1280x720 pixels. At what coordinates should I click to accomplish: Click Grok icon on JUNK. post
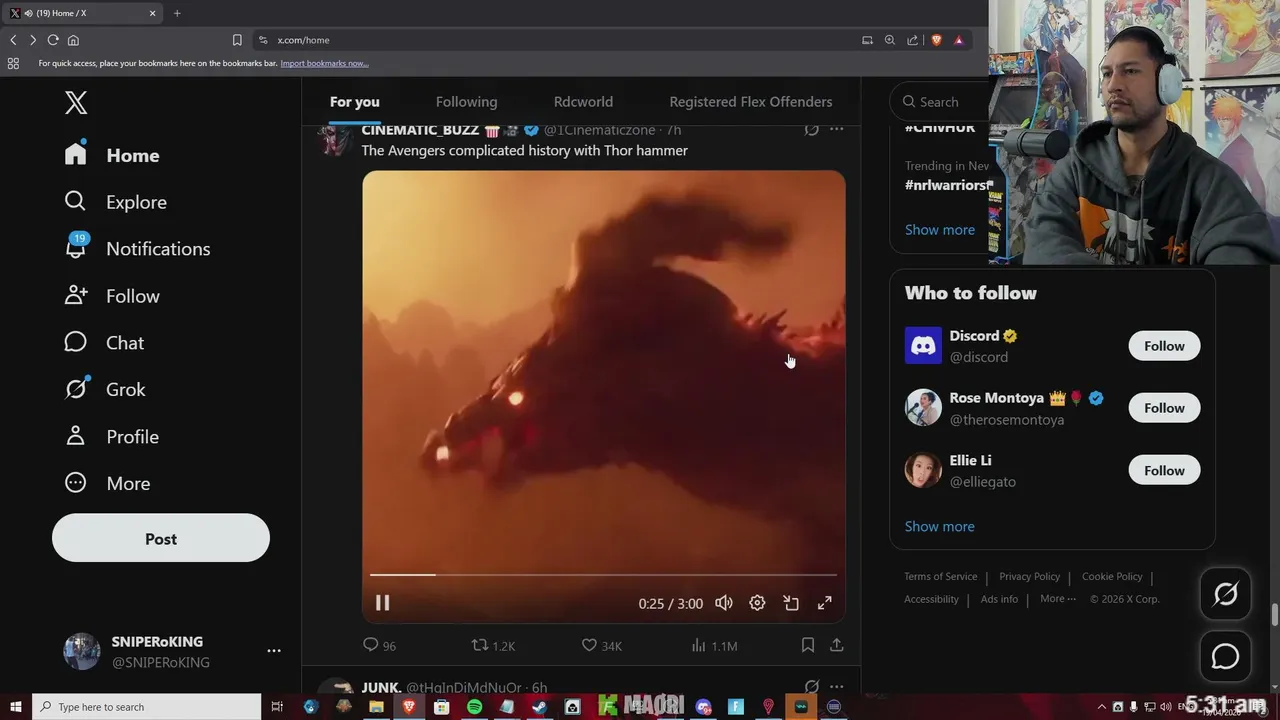pyautogui.click(x=811, y=687)
